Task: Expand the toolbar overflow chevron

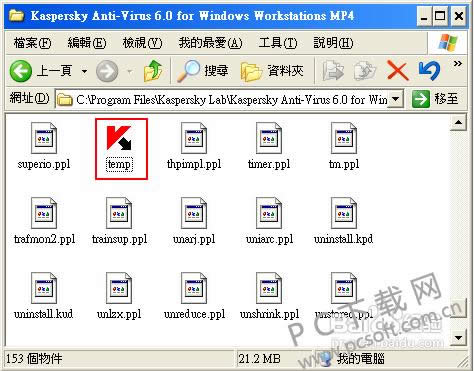Action: pos(458,64)
